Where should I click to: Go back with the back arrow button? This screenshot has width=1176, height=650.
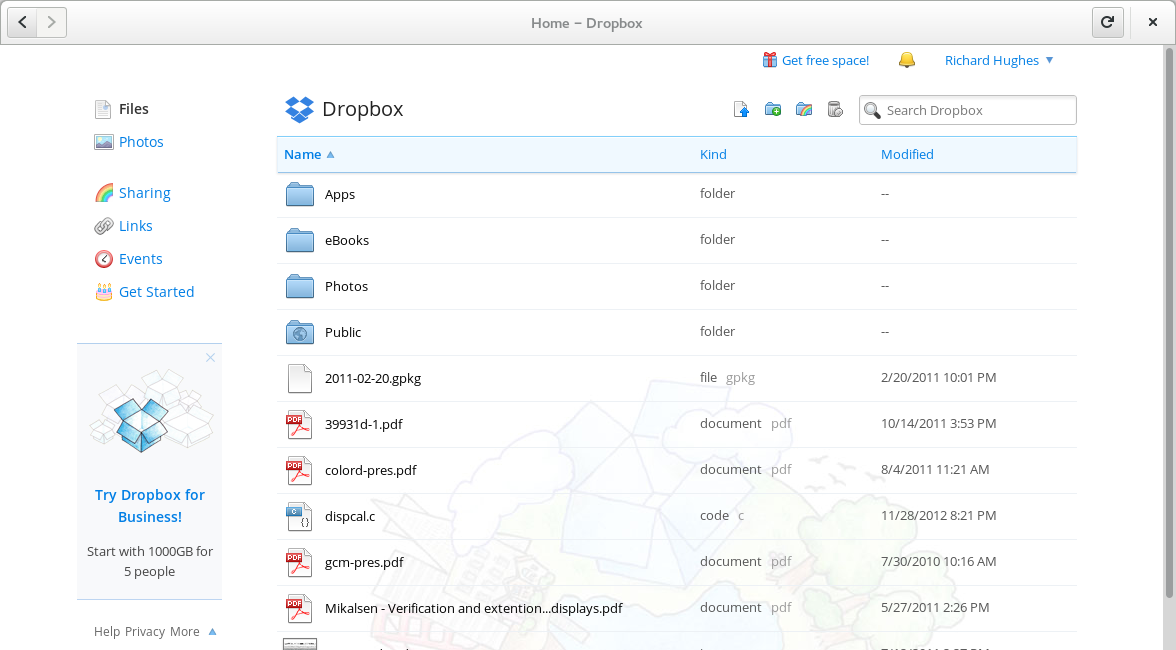tap(22, 22)
